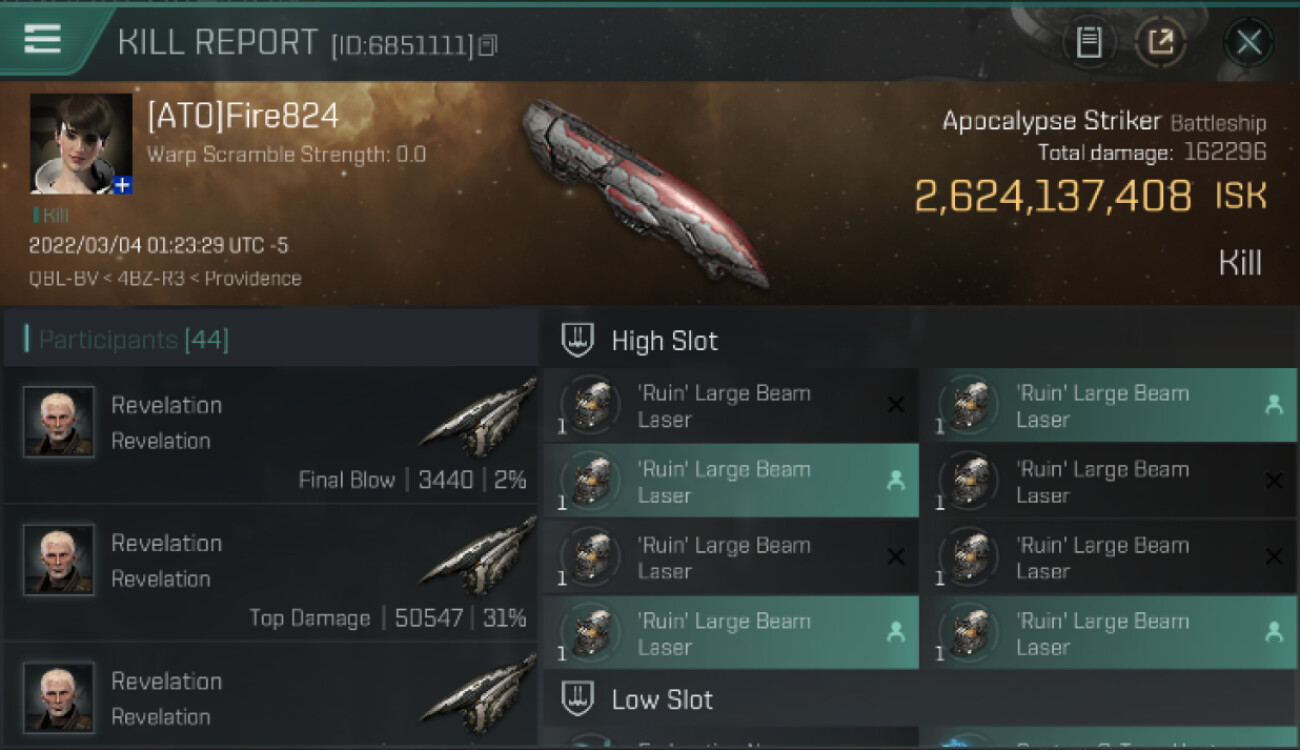
Task: Click the Final Blow Revelation pilot portrait
Action: pos(59,422)
